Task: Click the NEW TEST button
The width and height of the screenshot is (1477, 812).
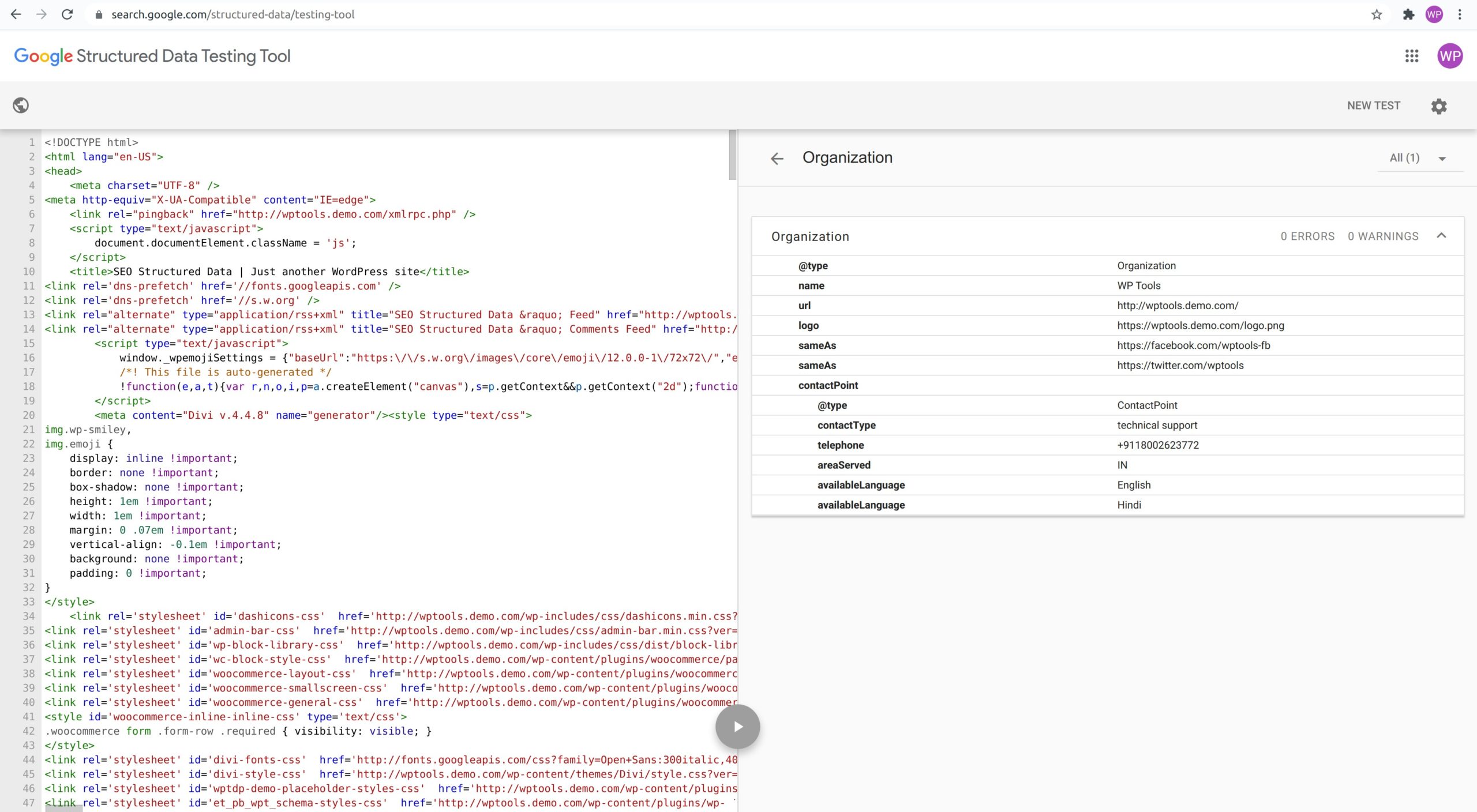Action: coord(1373,106)
